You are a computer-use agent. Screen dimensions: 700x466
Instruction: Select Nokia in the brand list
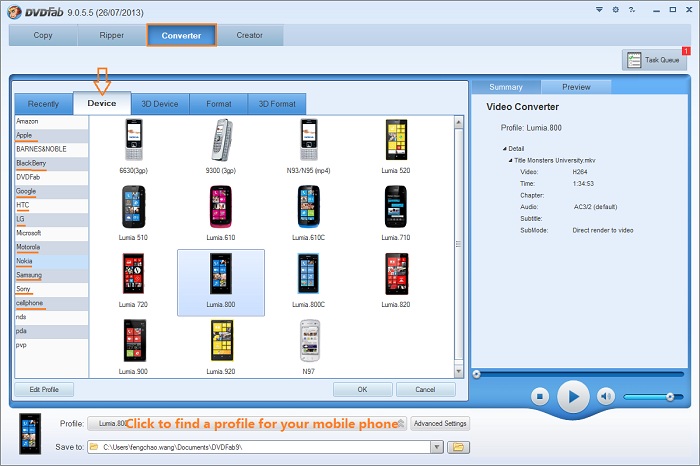[51, 261]
